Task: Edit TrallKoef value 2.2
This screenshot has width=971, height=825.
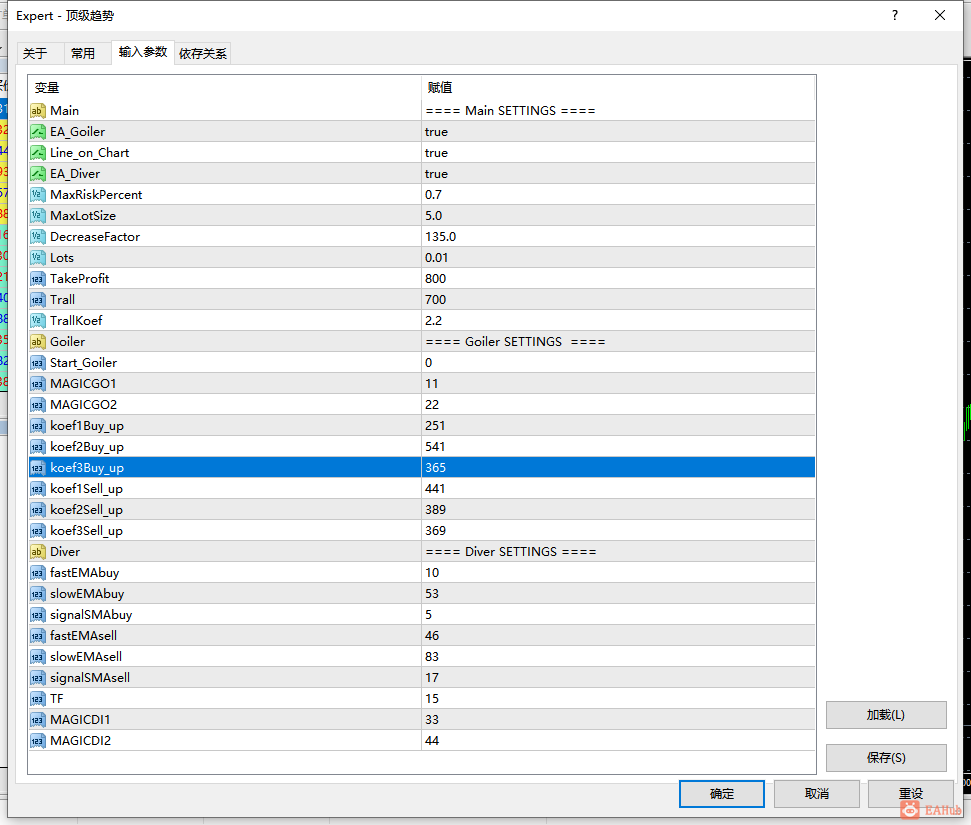Action: 618,321
